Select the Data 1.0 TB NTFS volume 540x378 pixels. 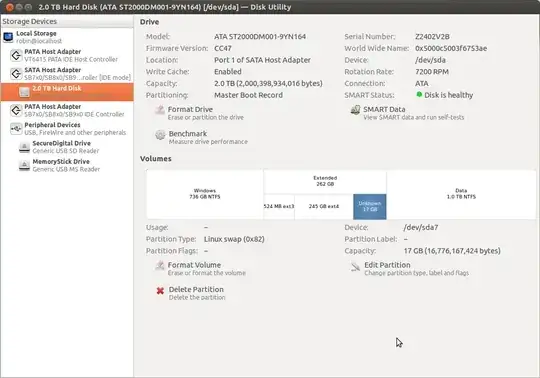click(x=461, y=194)
